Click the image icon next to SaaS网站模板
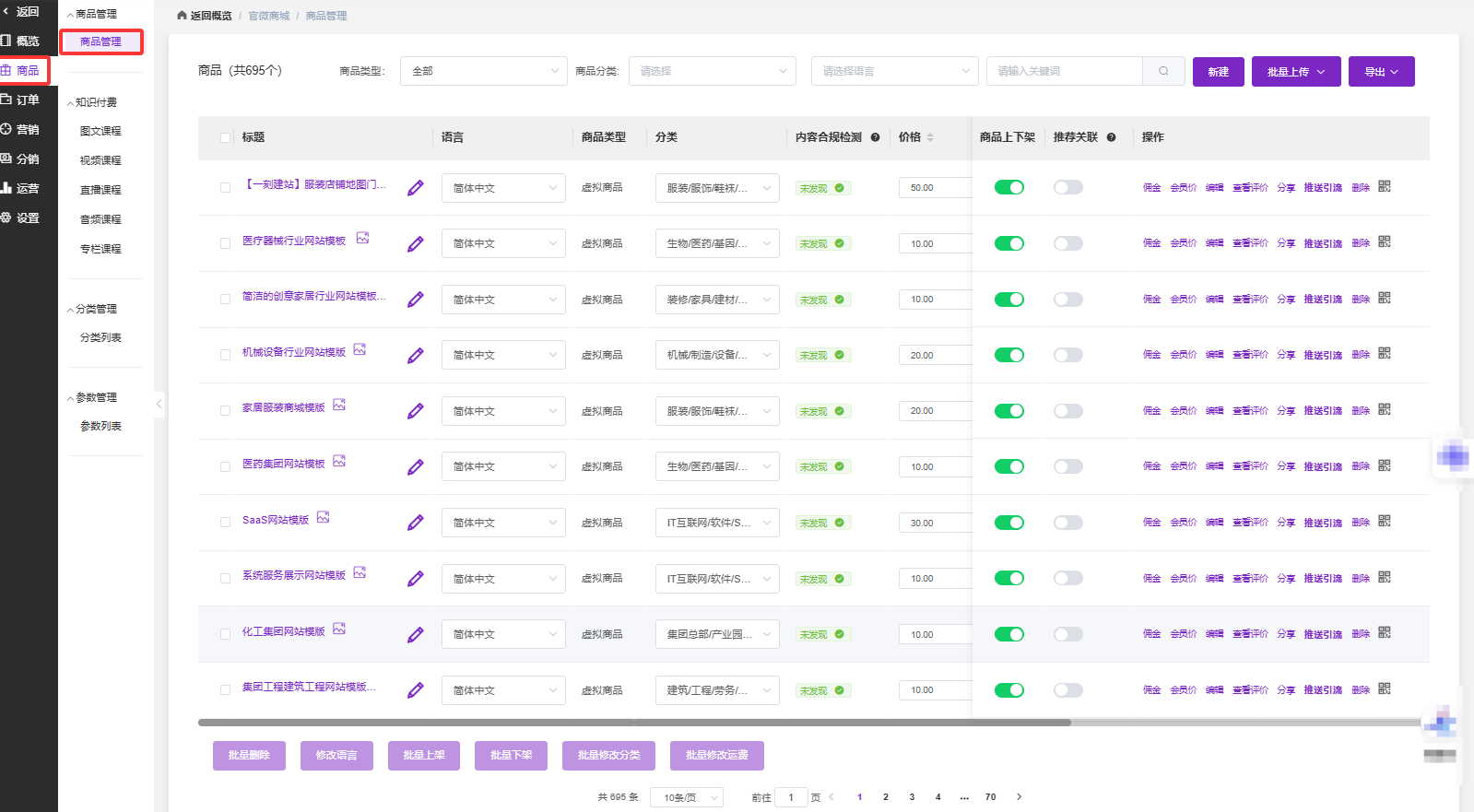This screenshot has height=812, width=1474. click(x=323, y=518)
